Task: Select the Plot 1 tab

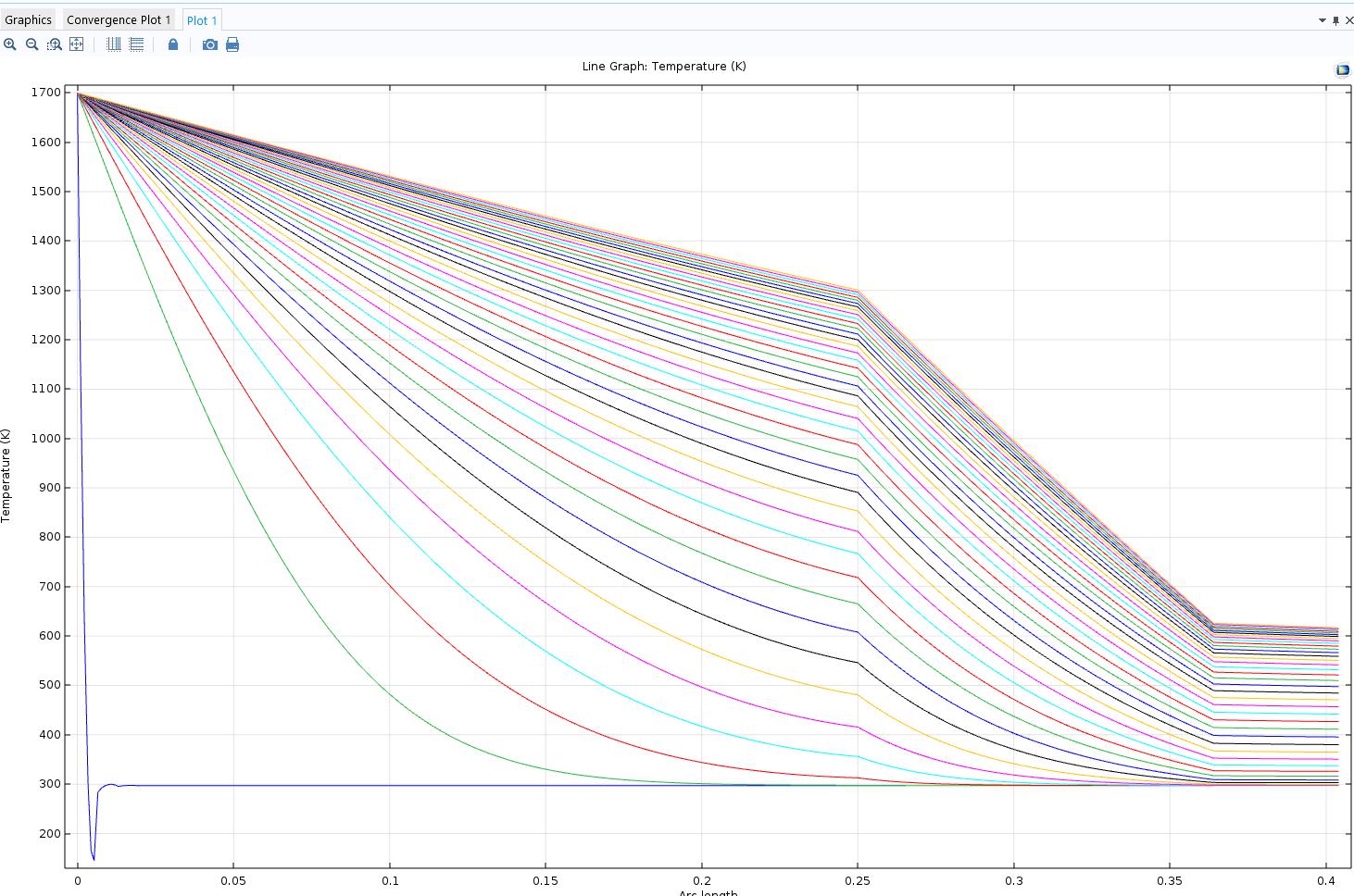Action: pyautogui.click(x=202, y=19)
